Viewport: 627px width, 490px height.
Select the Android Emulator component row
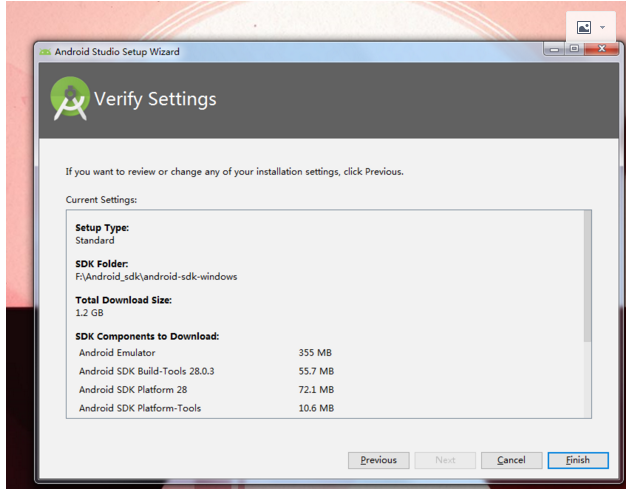206,353
